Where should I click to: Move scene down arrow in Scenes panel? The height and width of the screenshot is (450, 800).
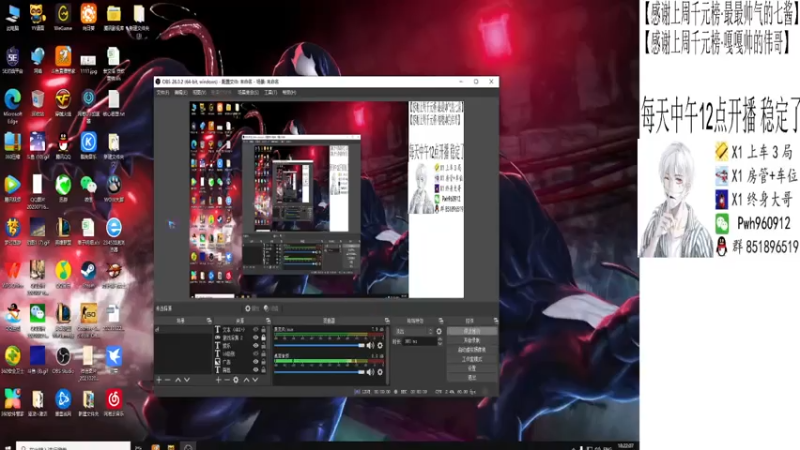point(187,380)
